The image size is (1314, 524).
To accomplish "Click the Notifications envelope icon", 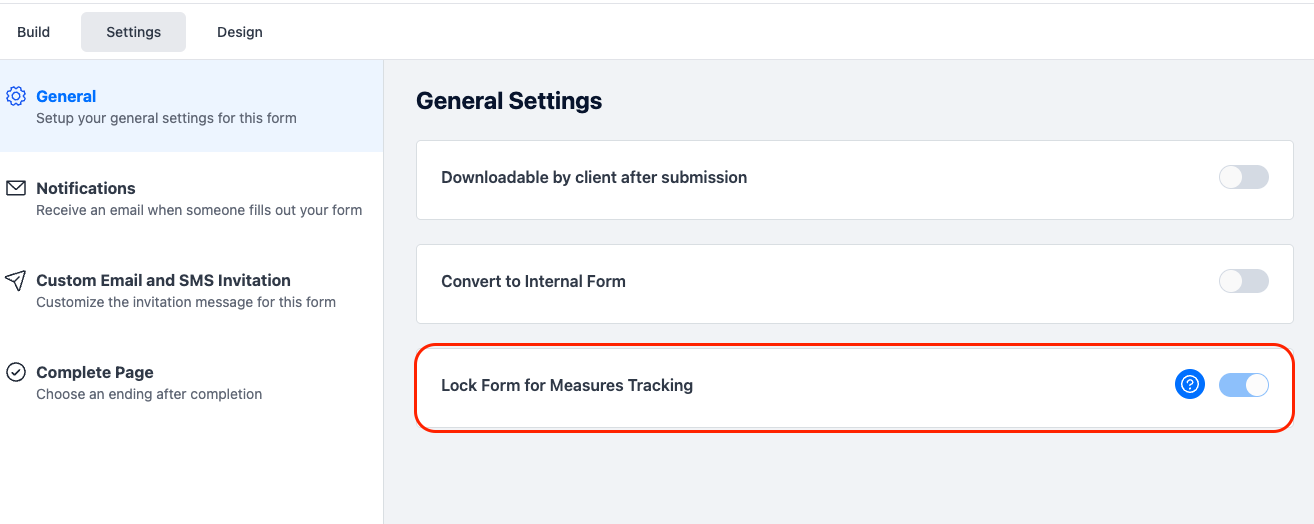I will (x=16, y=188).
